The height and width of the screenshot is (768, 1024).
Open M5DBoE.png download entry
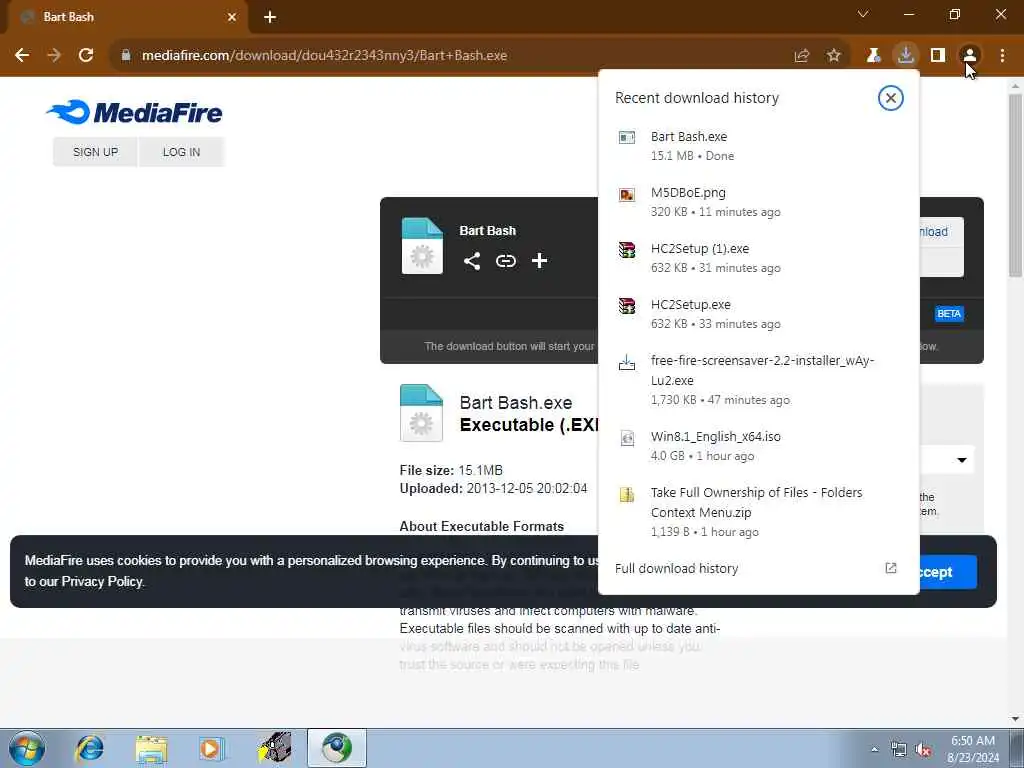click(x=759, y=202)
